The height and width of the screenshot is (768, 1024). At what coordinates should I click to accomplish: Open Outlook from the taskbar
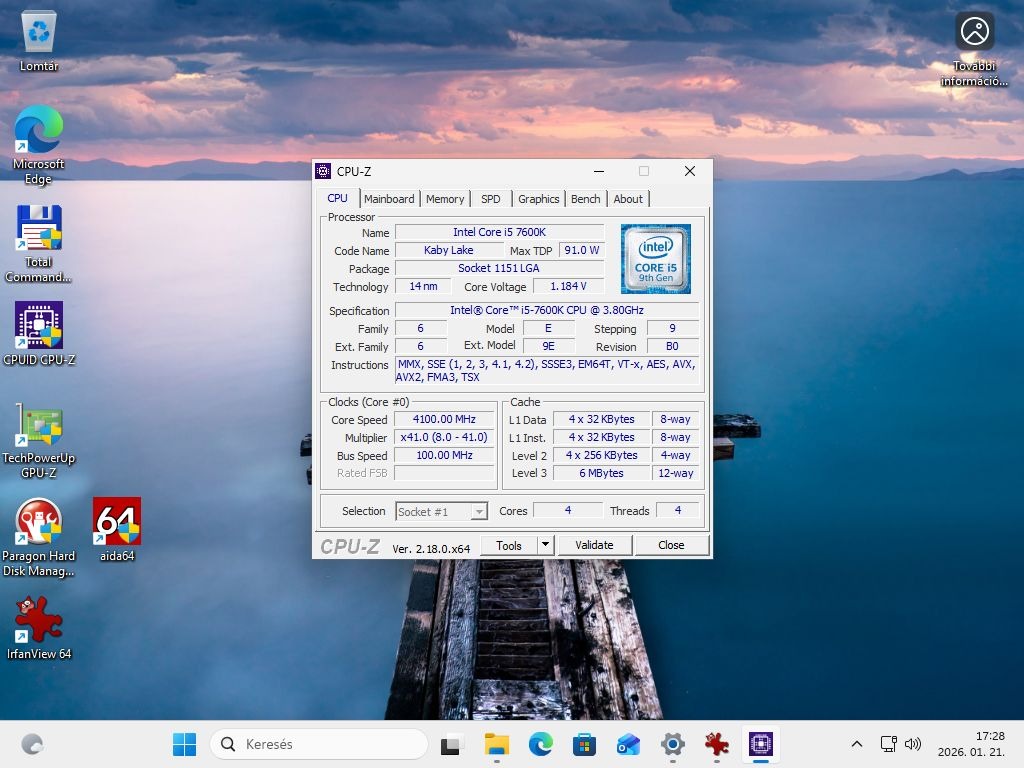628,744
